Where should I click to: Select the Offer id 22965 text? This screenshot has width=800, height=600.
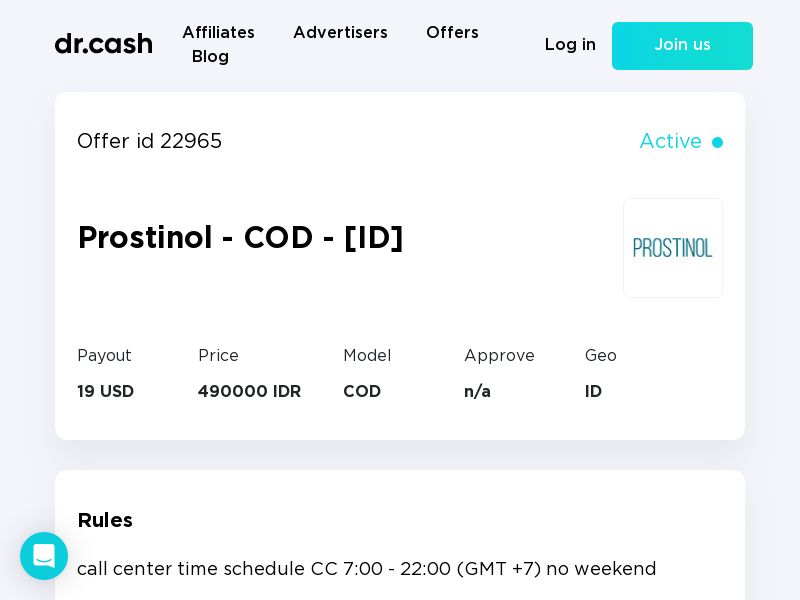click(x=150, y=142)
